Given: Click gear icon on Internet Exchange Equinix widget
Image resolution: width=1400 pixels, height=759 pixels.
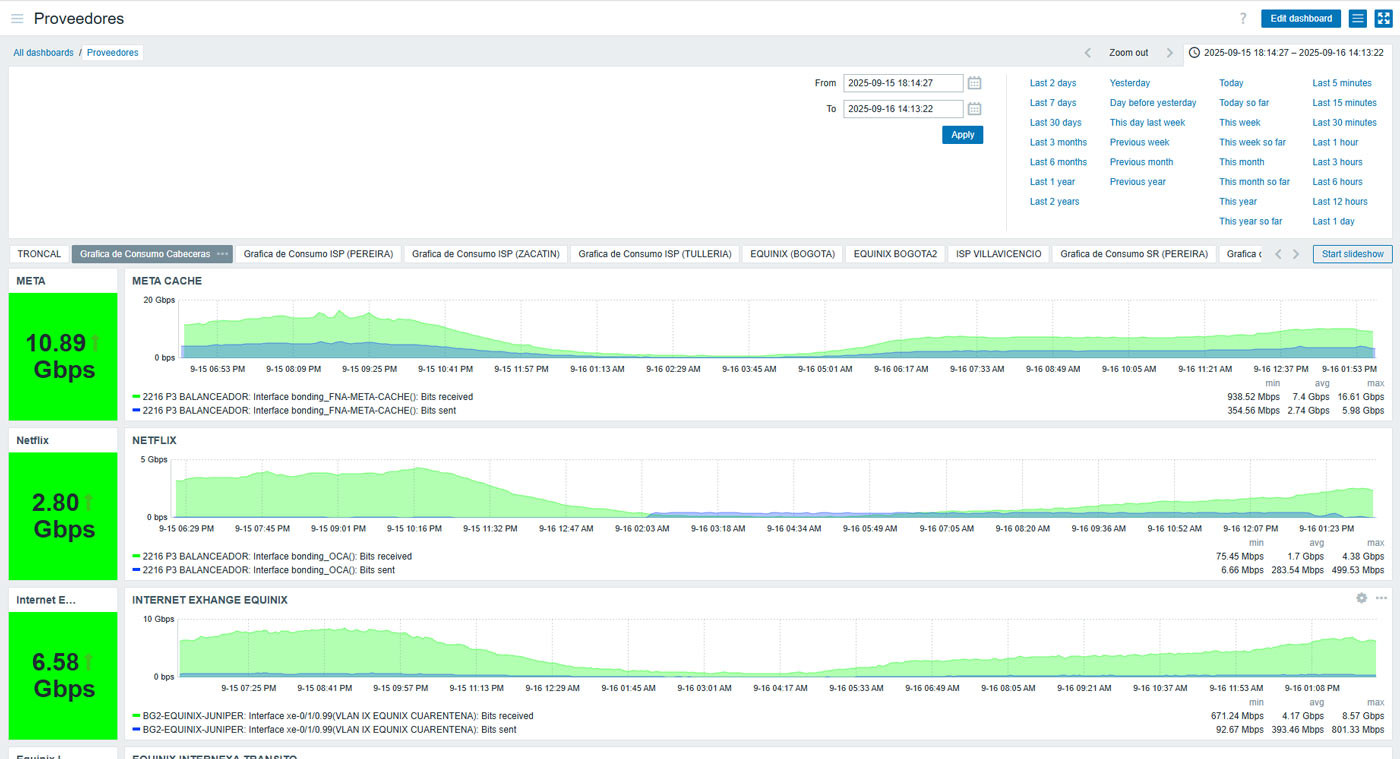Looking at the screenshot, I should (x=1361, y=598).
